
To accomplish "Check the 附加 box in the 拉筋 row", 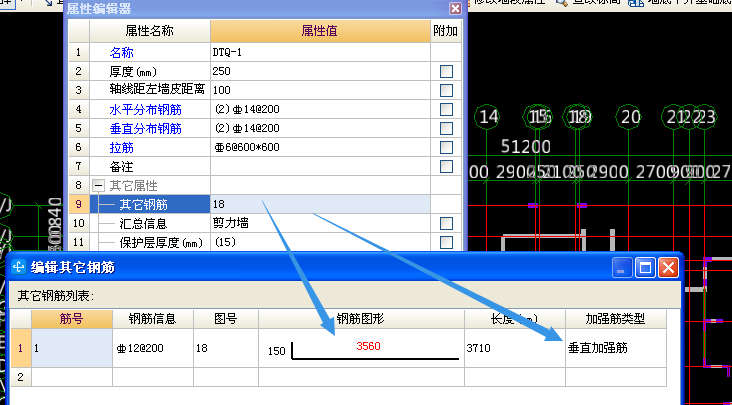I will 446,147.
